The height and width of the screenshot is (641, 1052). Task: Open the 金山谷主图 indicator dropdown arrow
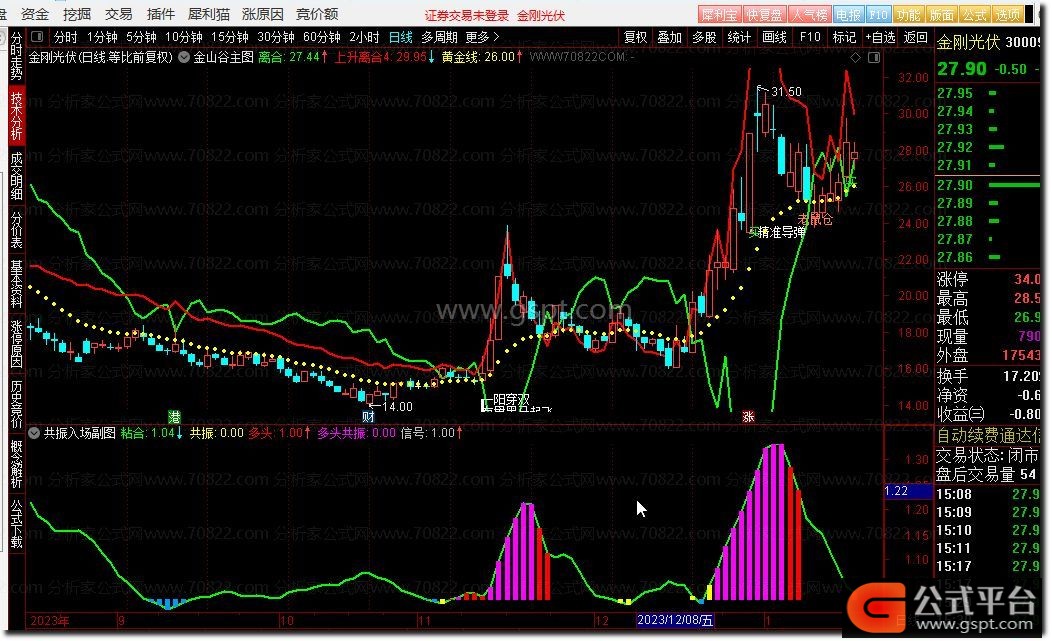[x=183, y=57]
